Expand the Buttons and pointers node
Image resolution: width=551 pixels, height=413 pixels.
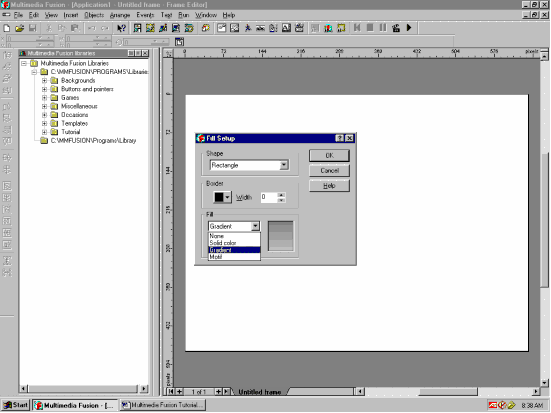pos(44,89)
